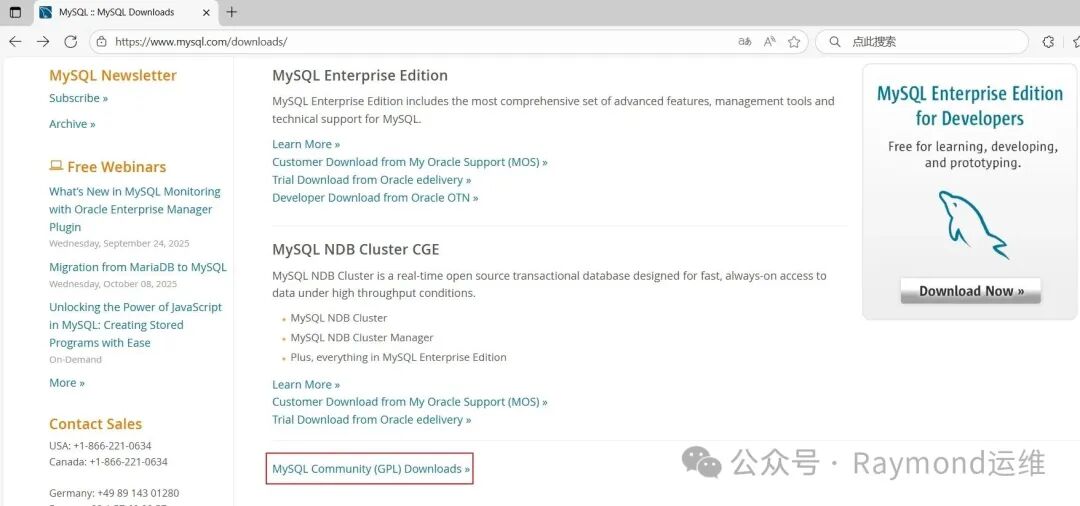Image resolution: width=1080 pixels, height=506 pixels.
Task: Focus the sidebar search box
Action: [922, 42]
